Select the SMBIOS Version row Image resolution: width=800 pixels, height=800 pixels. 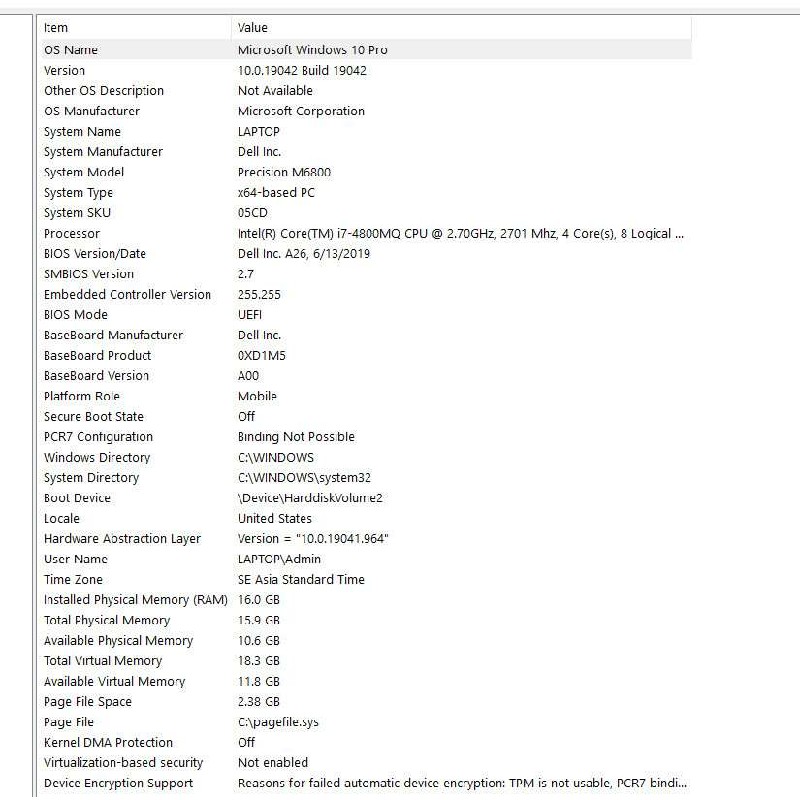(x=366, y=274)
